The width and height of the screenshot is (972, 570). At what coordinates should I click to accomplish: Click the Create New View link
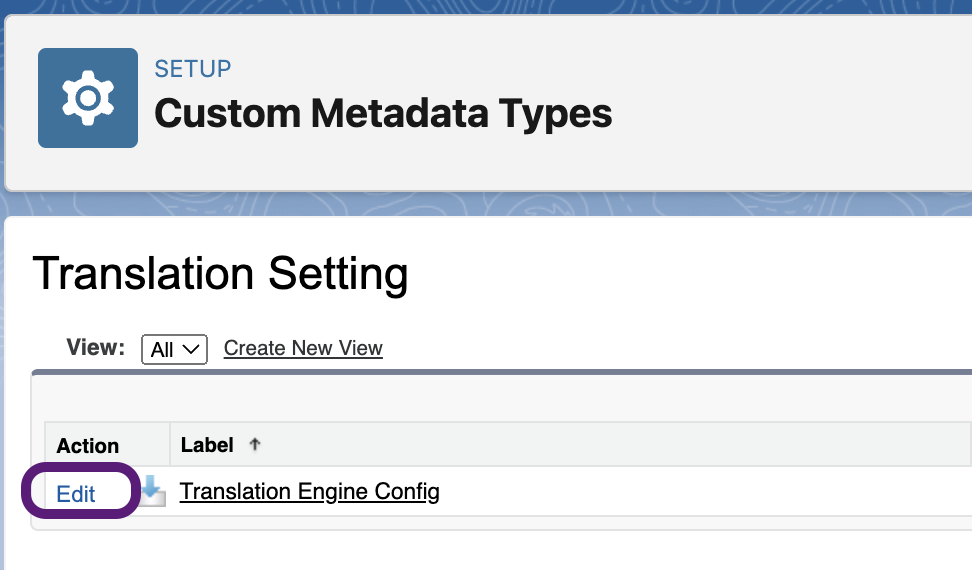coord(303,348)
